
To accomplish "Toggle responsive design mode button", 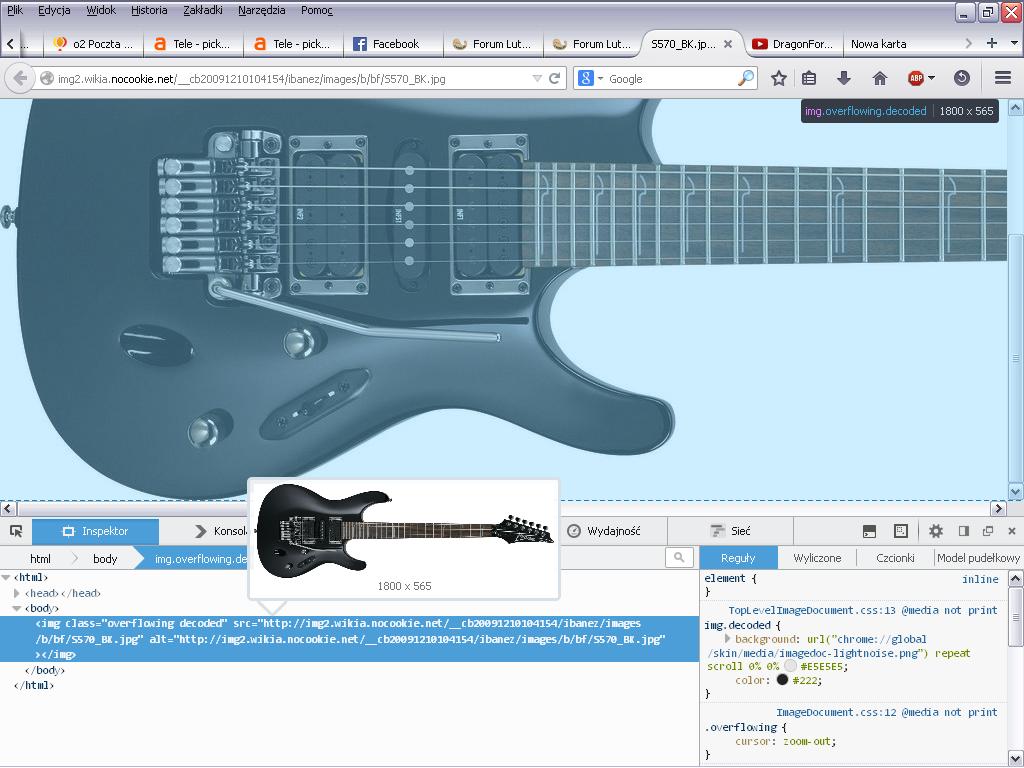I will point(901,531).
